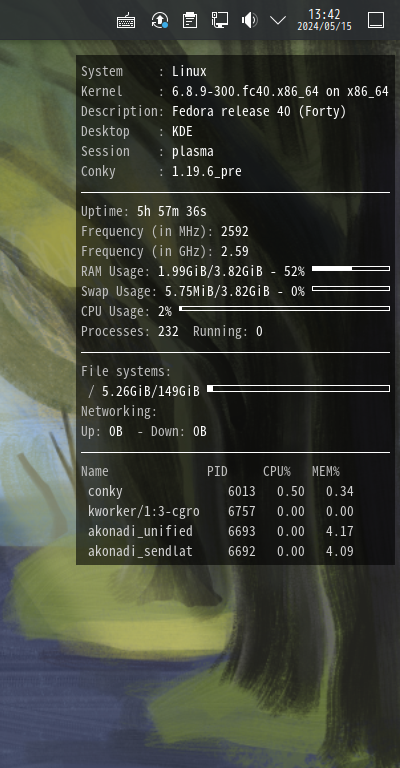Open the virtual keyboard tray icon
The image size is (400, 768).
point(126,21)
